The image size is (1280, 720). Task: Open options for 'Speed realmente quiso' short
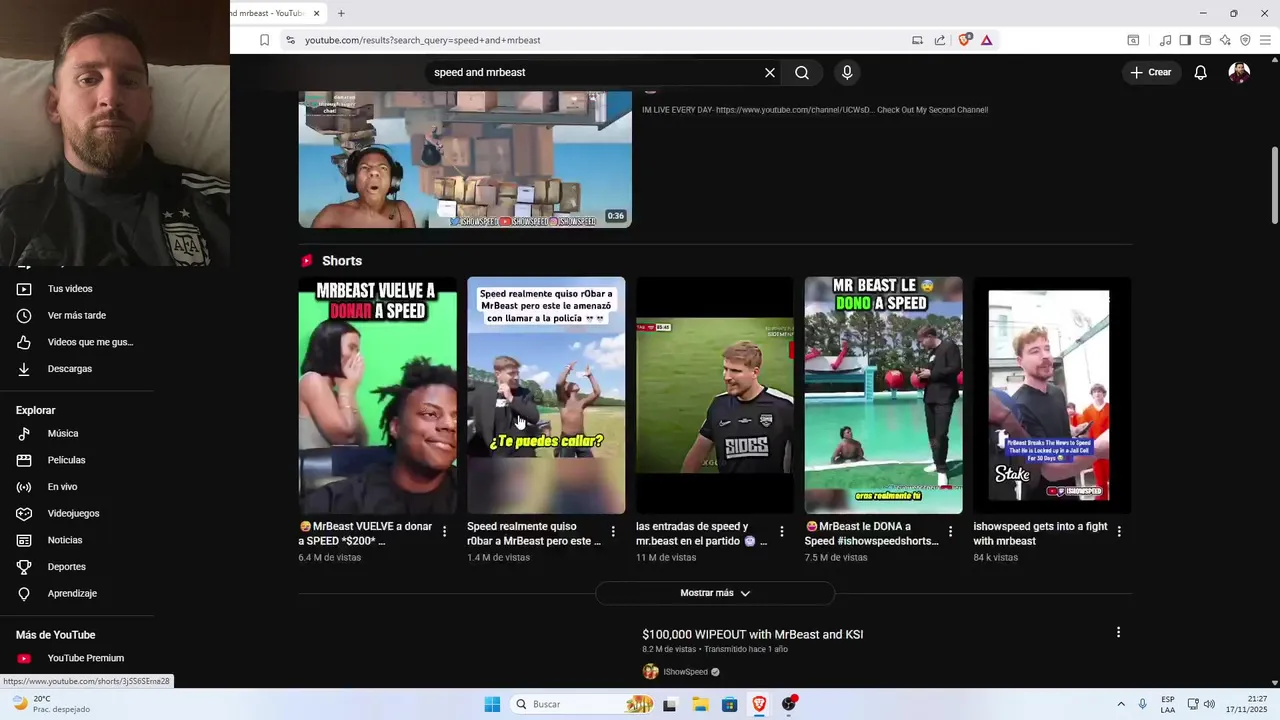pos(613,532)
